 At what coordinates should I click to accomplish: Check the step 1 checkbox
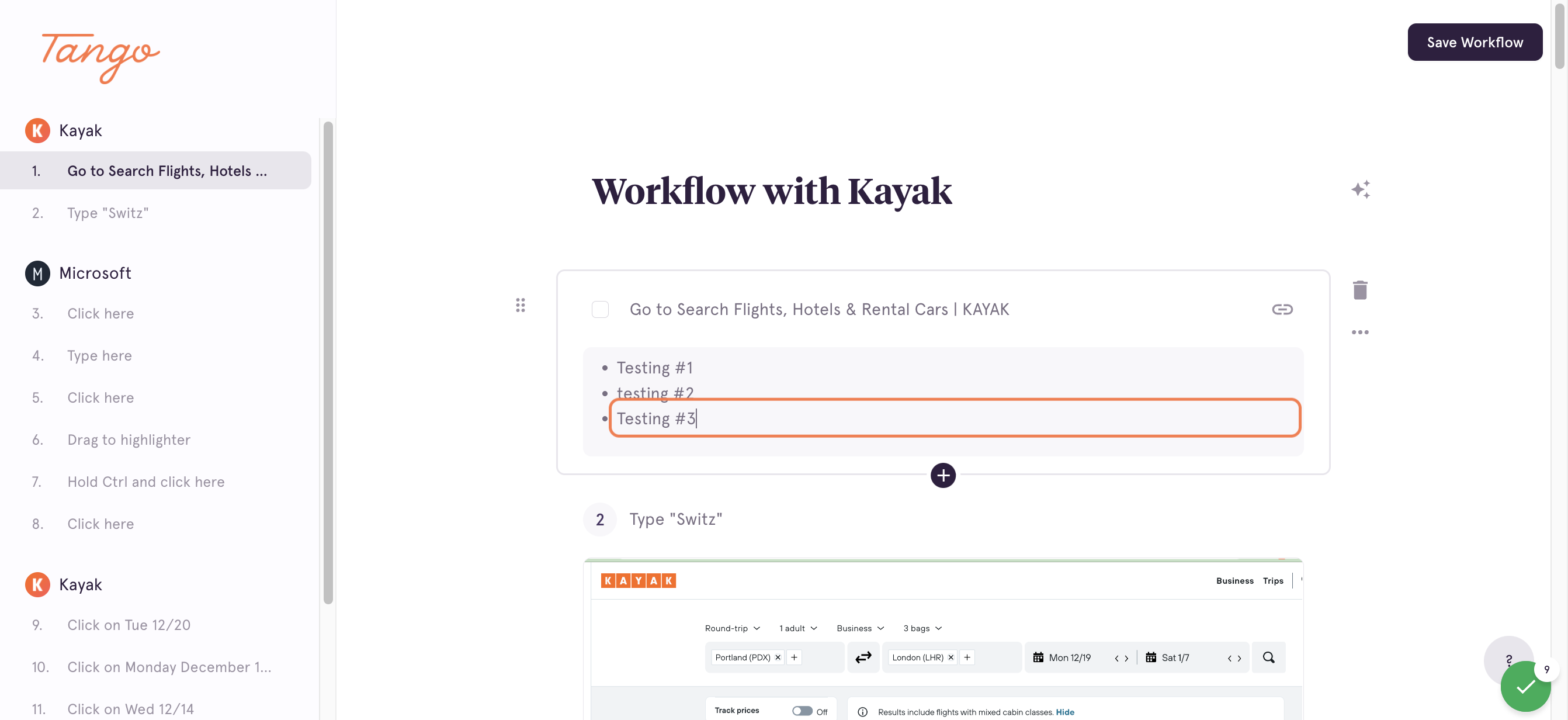click(599, 309)
